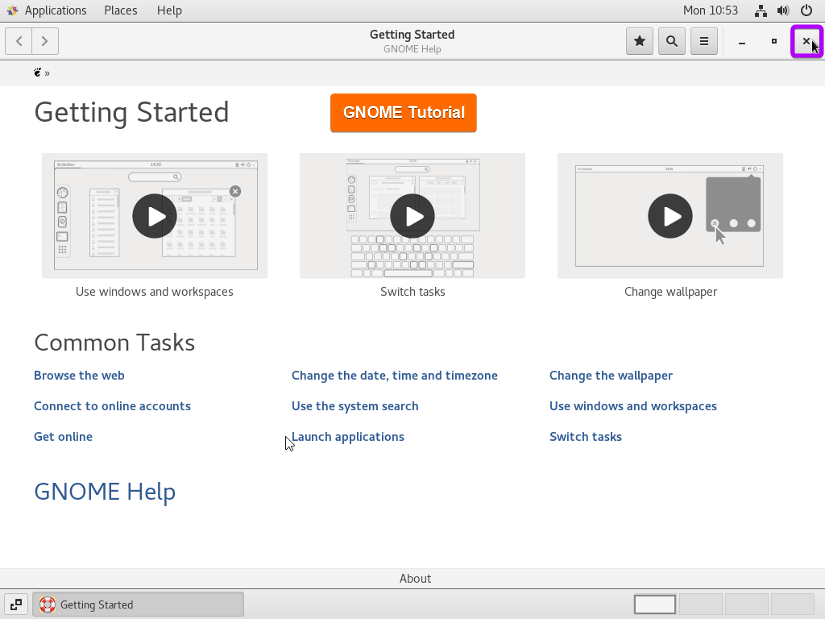
Task: Open the "Browse the web" link
Action: [x=79, y=375]
